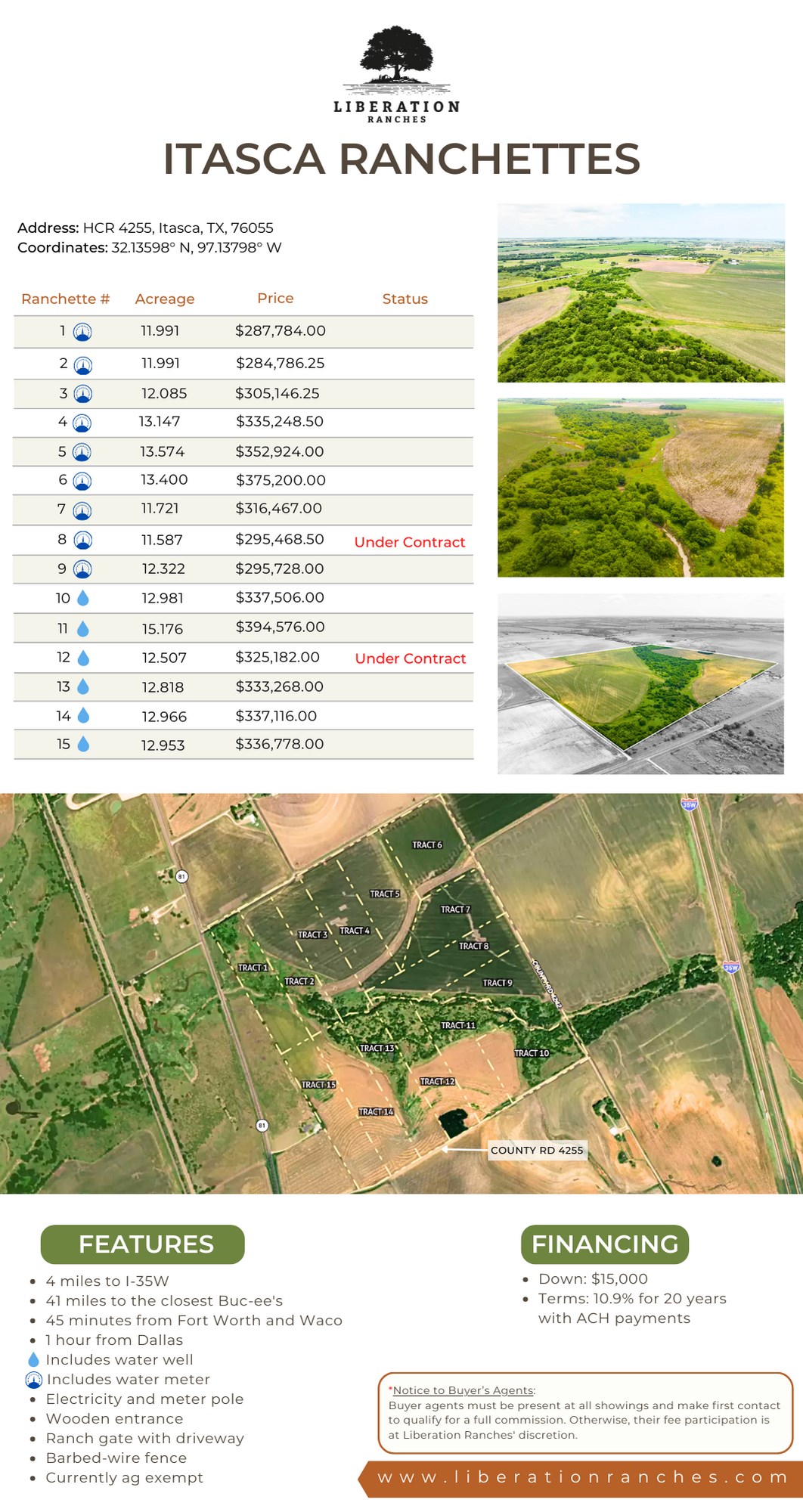Image resolution: width=803 pixels, height=1512 pixels.
Task: Select the acreage value "12.085"
Action: point(164,393)
